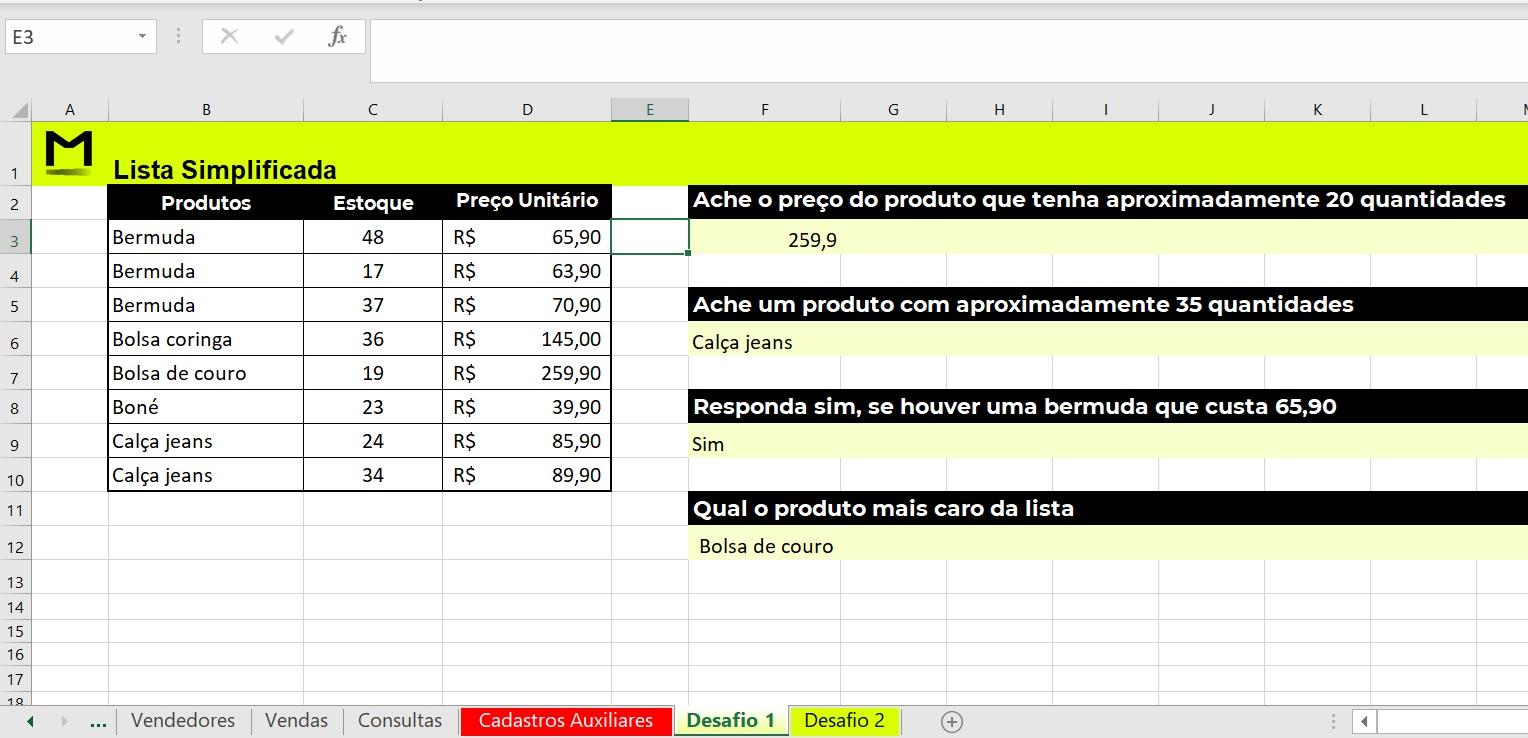
Task: Click the horizontal scrollbar's left arrow
Action: 1364,721
